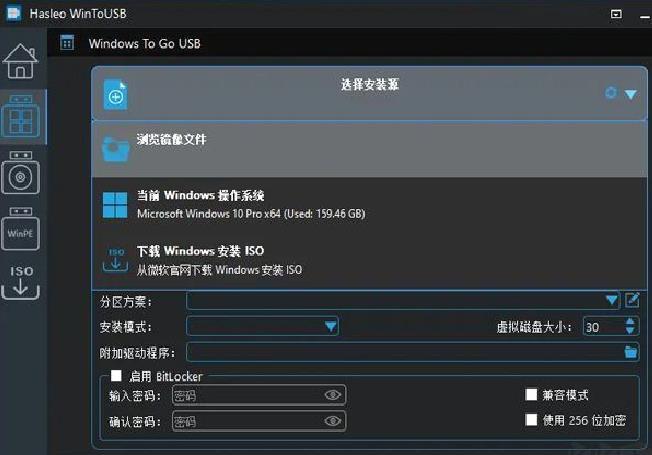Select 下载 Windows 安装 ISO option
Viewport: 652px width, 455px height.
369,260
